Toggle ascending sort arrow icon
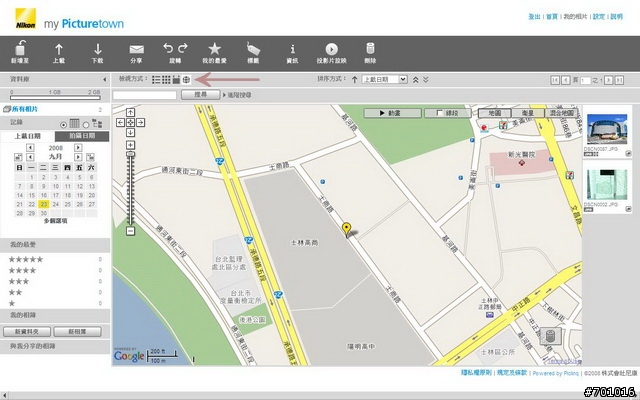 click(355, 80)
